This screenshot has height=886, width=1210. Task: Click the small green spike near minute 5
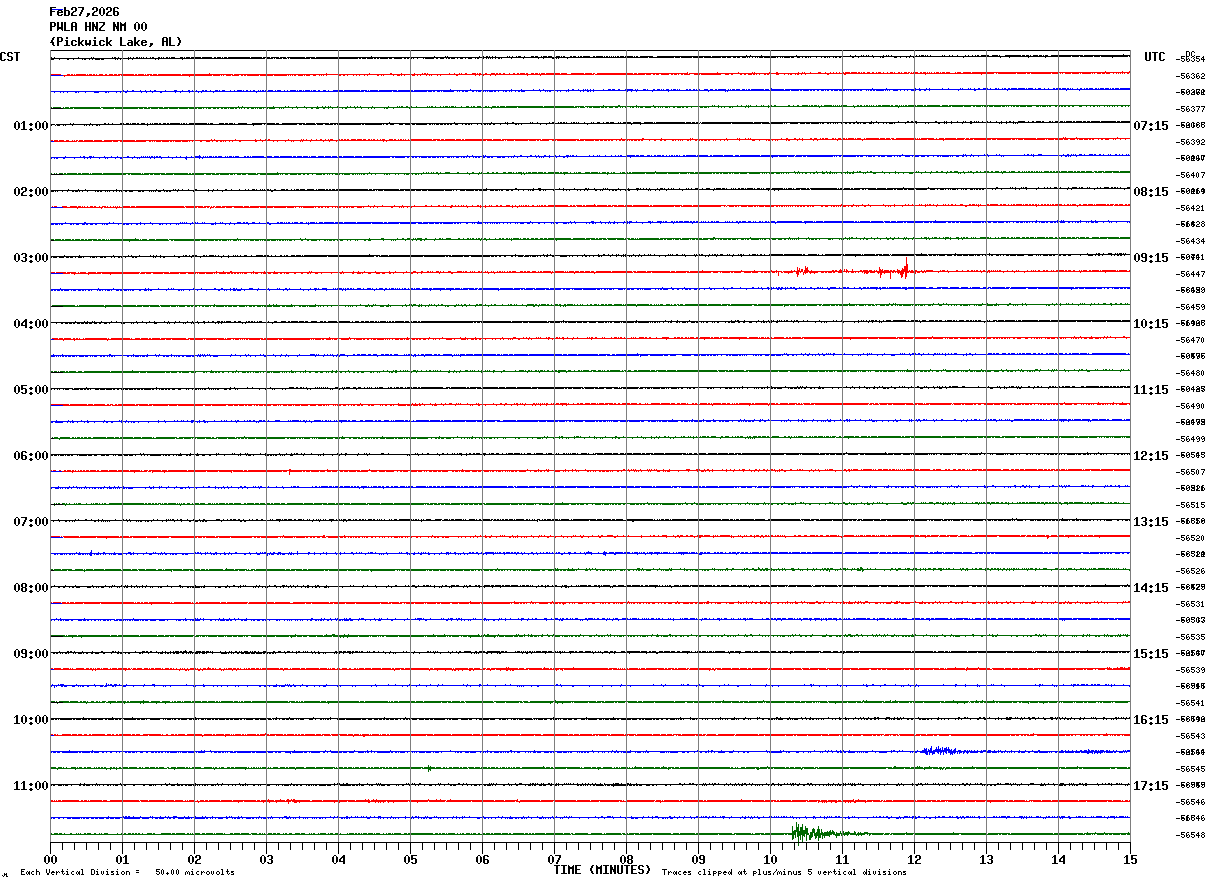click(x=429, y=768)
